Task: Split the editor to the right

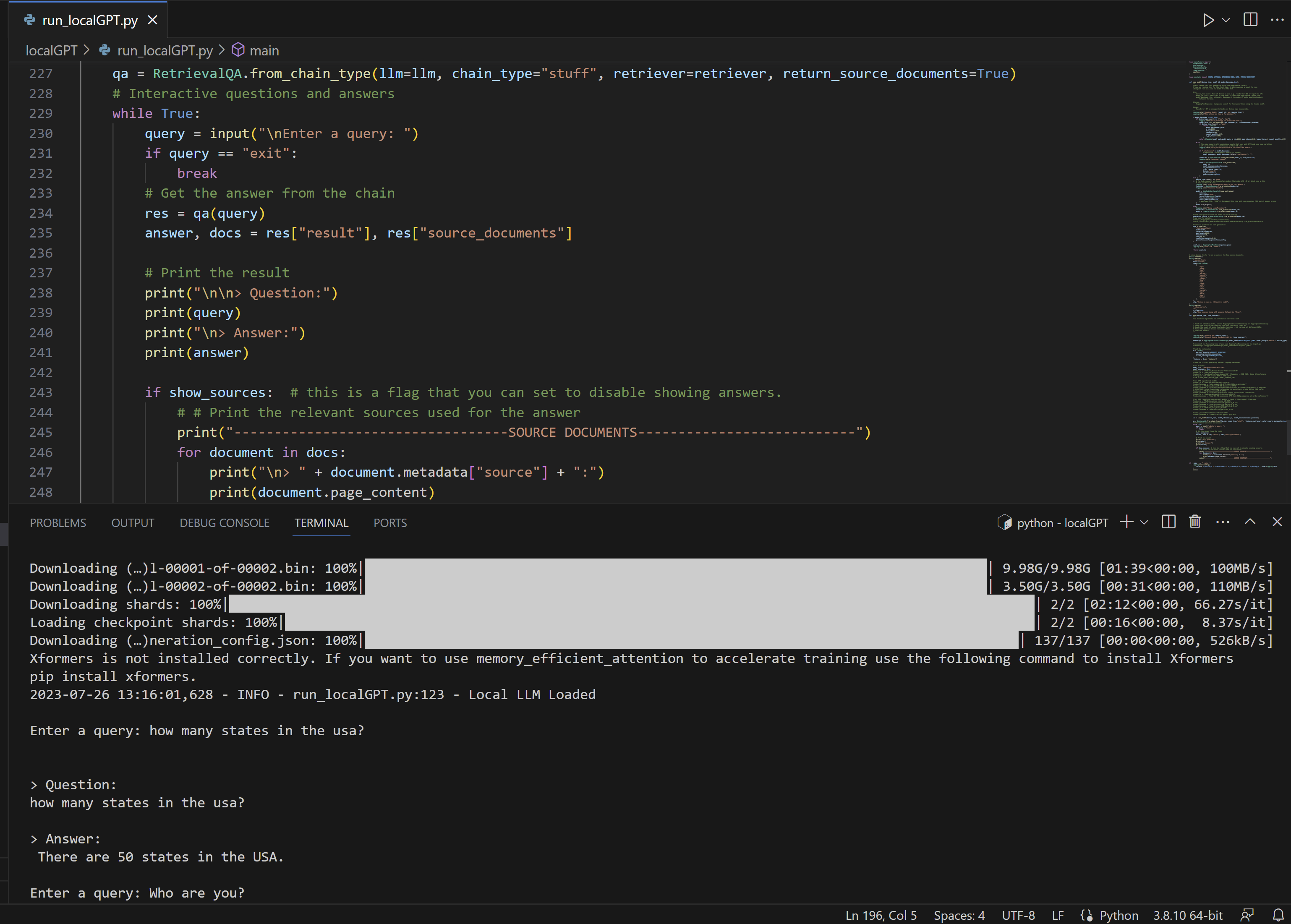Action: (x=1250, y=20)
